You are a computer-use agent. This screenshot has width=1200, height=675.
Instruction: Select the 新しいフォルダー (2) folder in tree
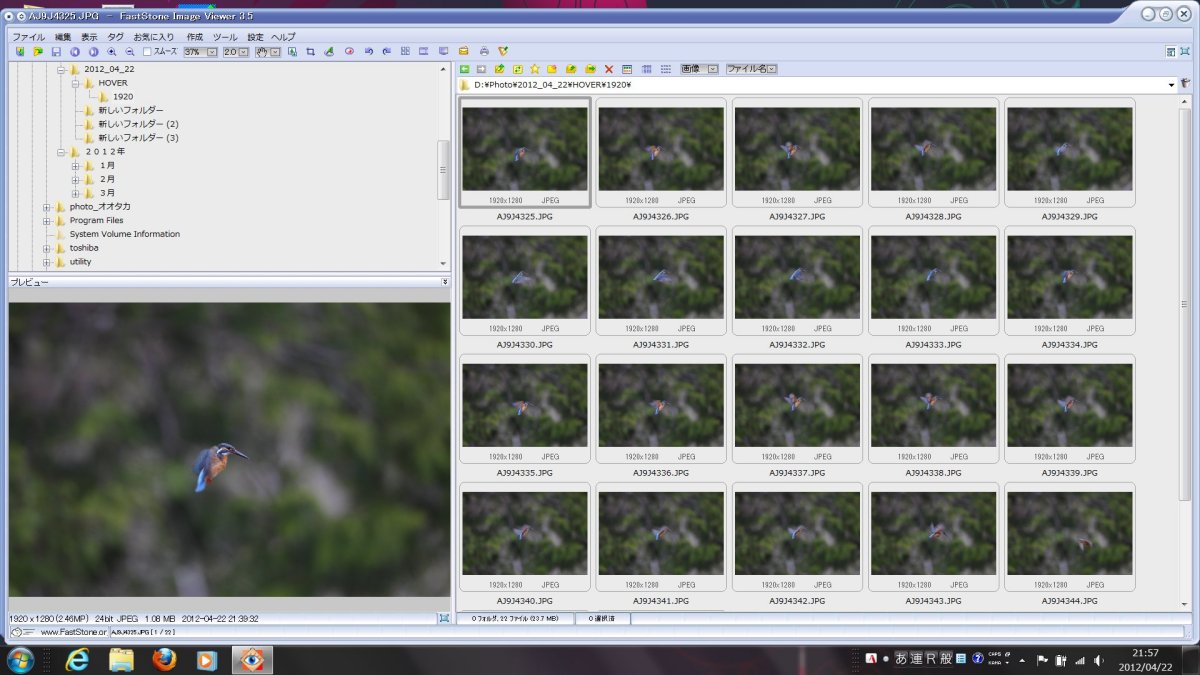click(138, 124)
